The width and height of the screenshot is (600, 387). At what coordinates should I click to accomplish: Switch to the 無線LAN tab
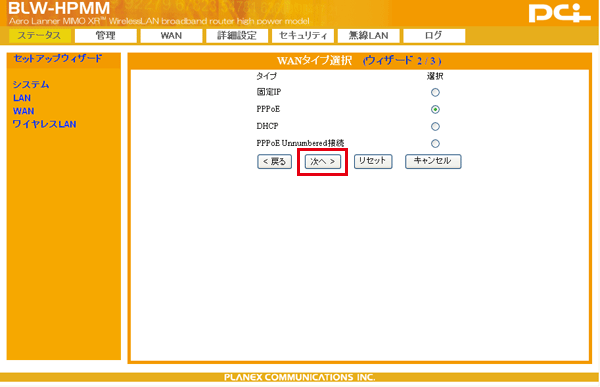368,36
